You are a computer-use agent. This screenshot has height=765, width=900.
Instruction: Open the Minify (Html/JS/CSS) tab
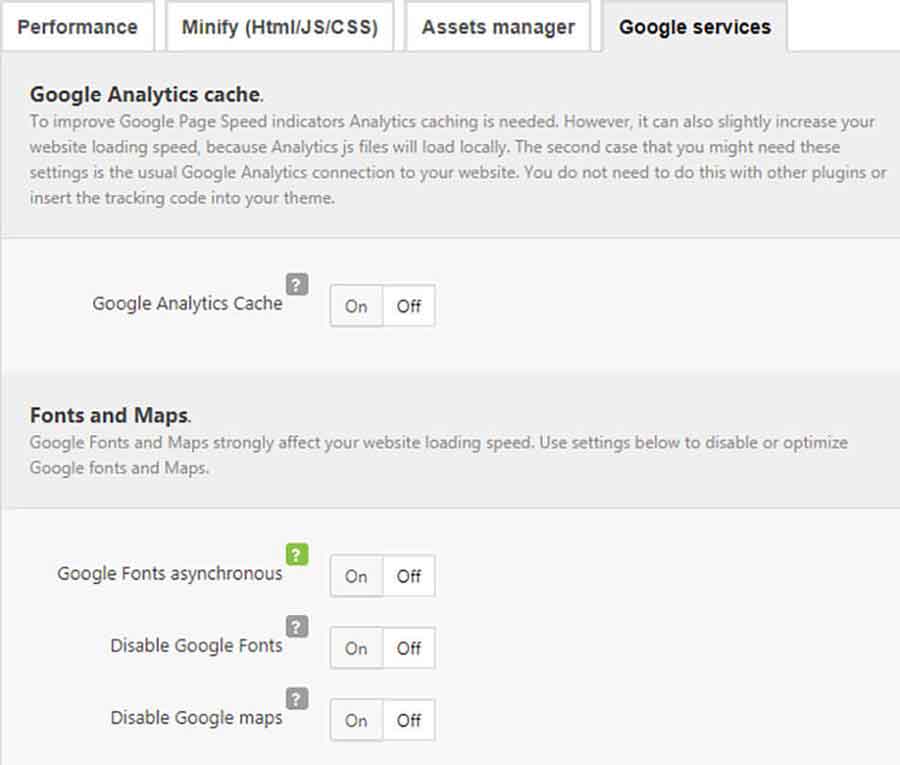point(280,26)
